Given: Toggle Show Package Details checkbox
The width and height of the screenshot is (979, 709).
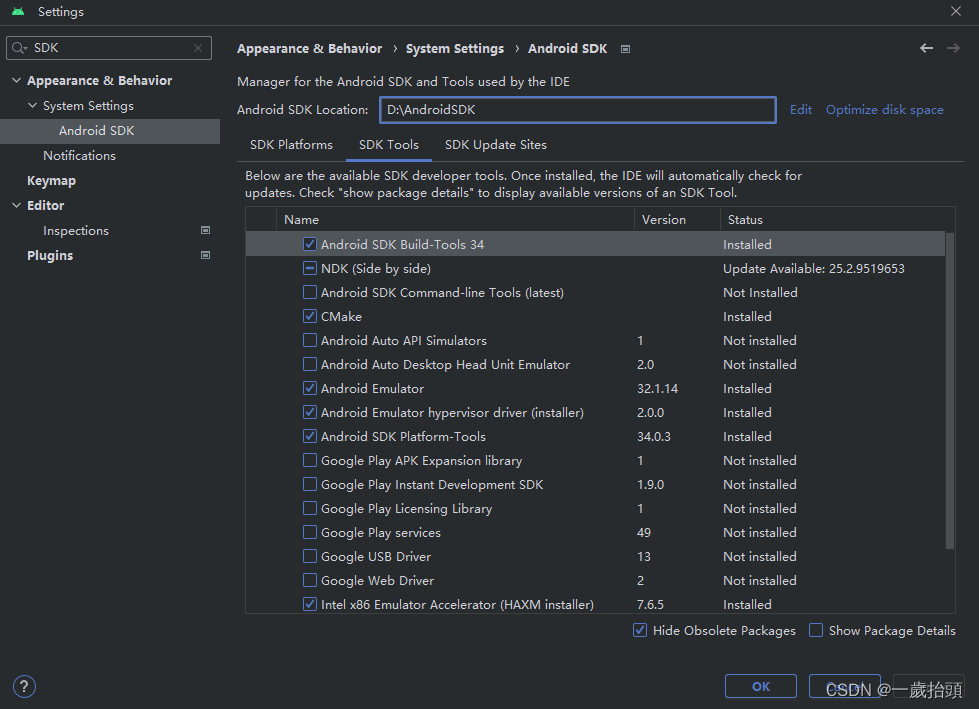Looking at the screenshot, I should coord(816,631).
